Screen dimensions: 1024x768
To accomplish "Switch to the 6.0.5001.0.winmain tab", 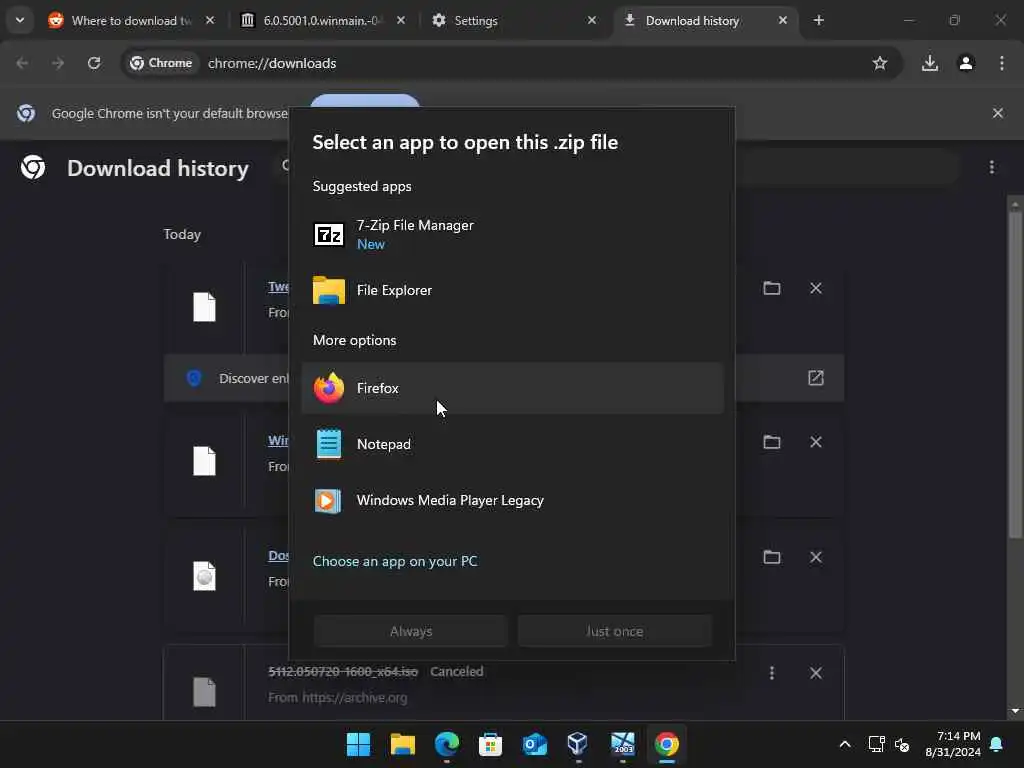I will [322, 20].
